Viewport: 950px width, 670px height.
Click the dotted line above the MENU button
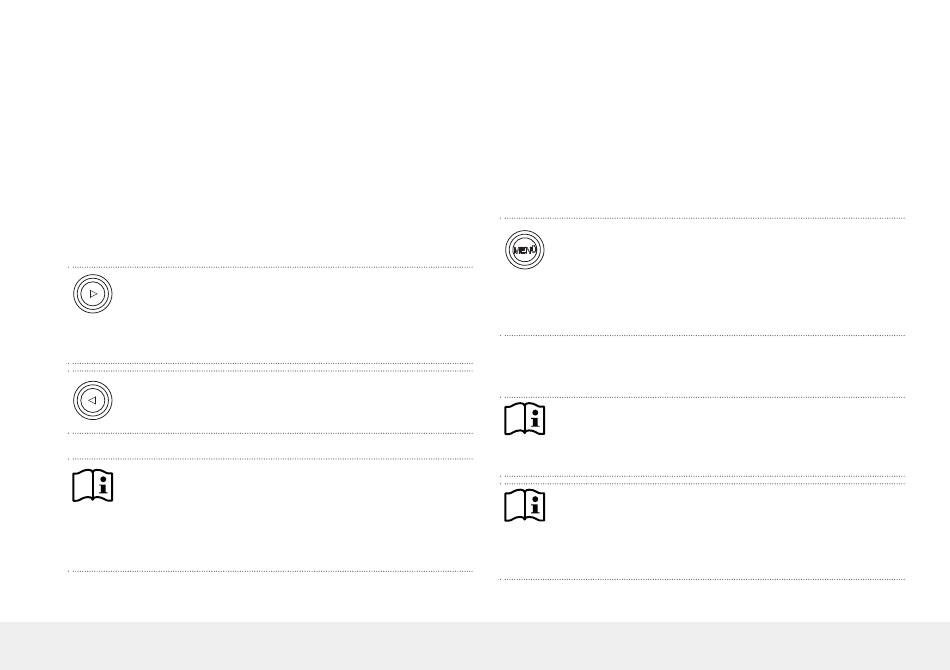point(702,218)
